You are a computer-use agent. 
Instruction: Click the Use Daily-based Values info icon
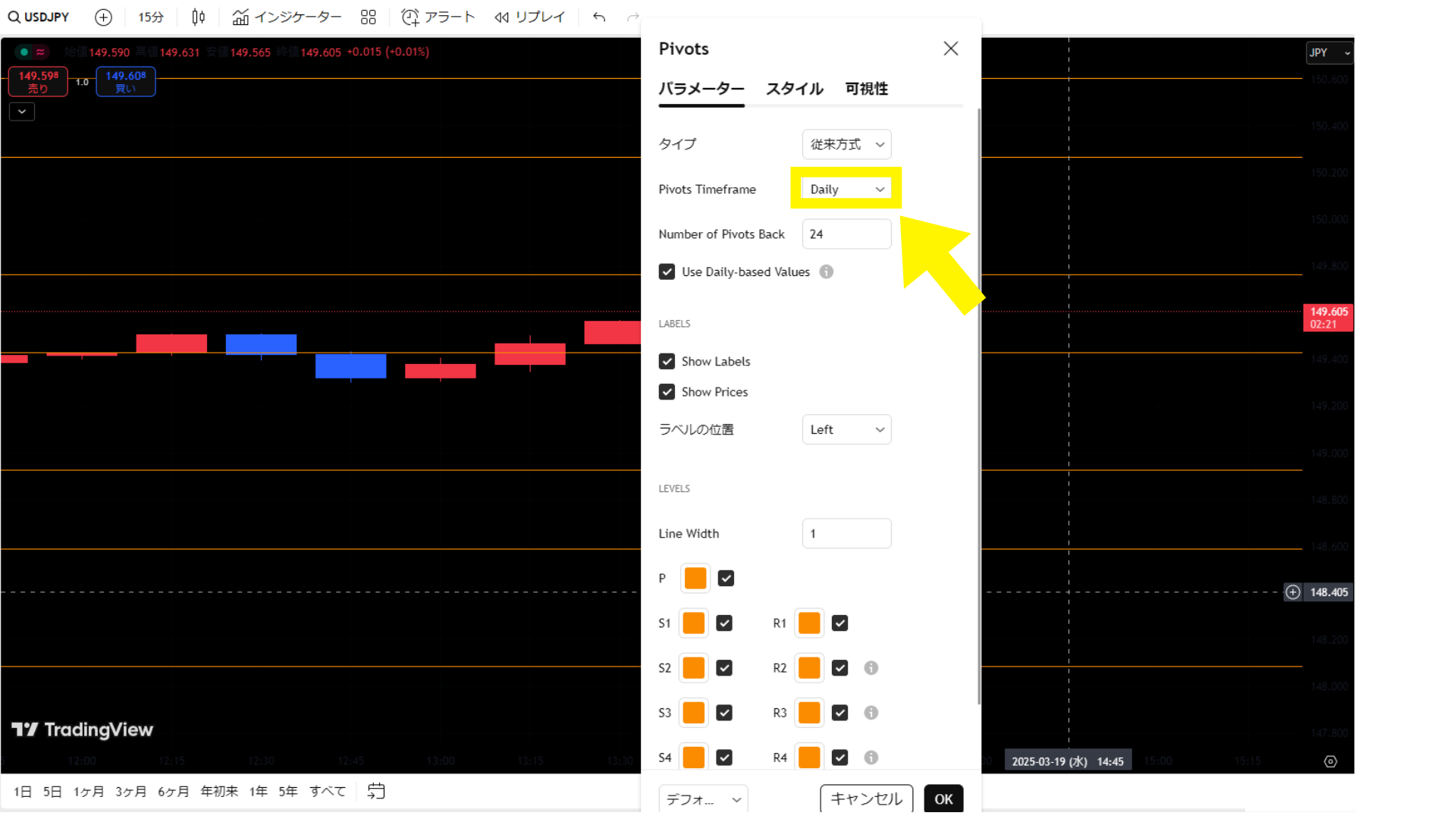[x=827, y=271]
